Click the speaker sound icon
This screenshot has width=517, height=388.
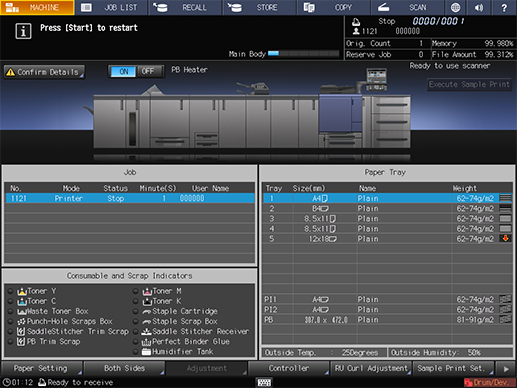[x=479, y=7]
